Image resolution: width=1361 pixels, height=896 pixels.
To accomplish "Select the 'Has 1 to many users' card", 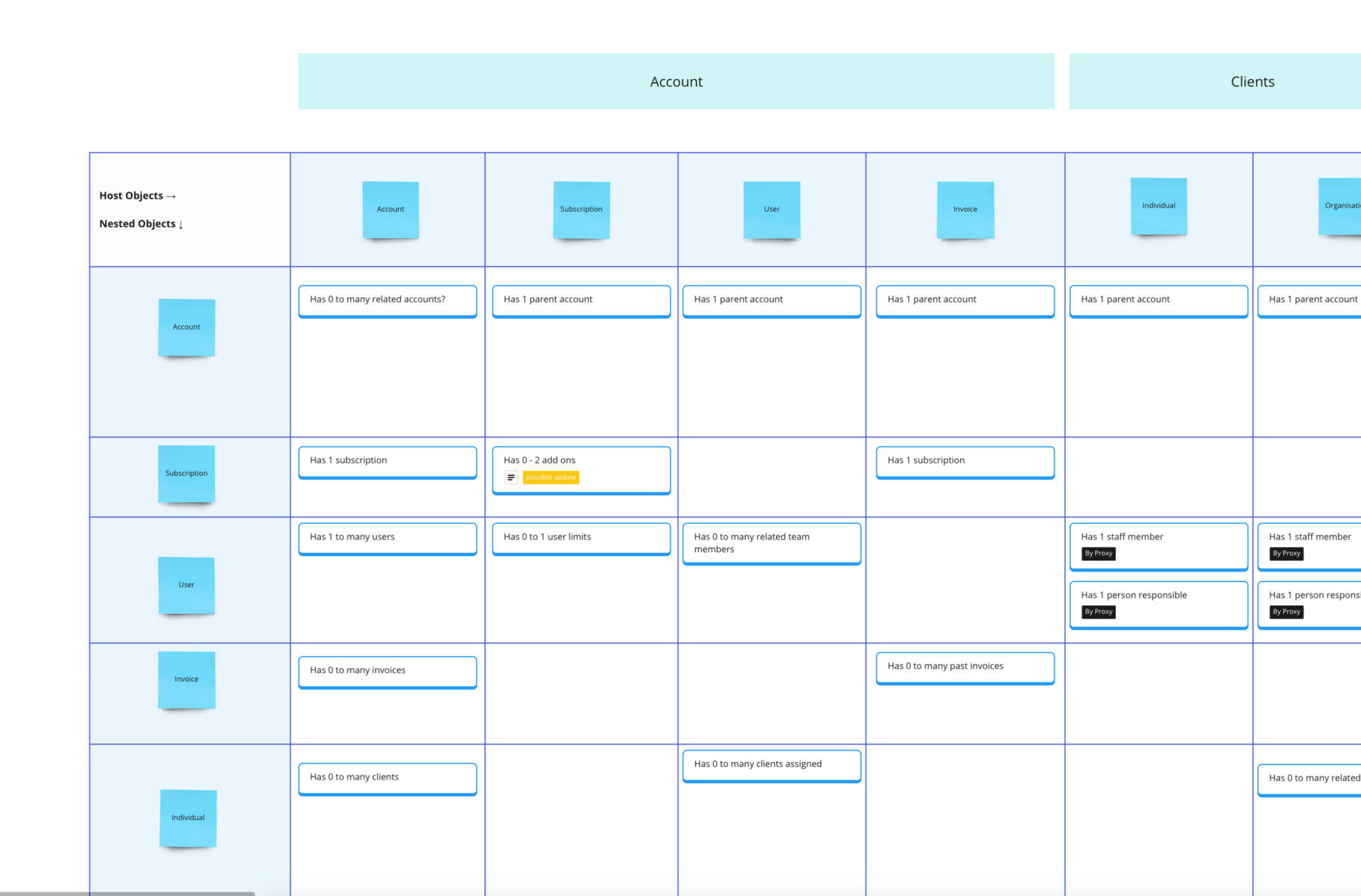I will coord(387,538).
